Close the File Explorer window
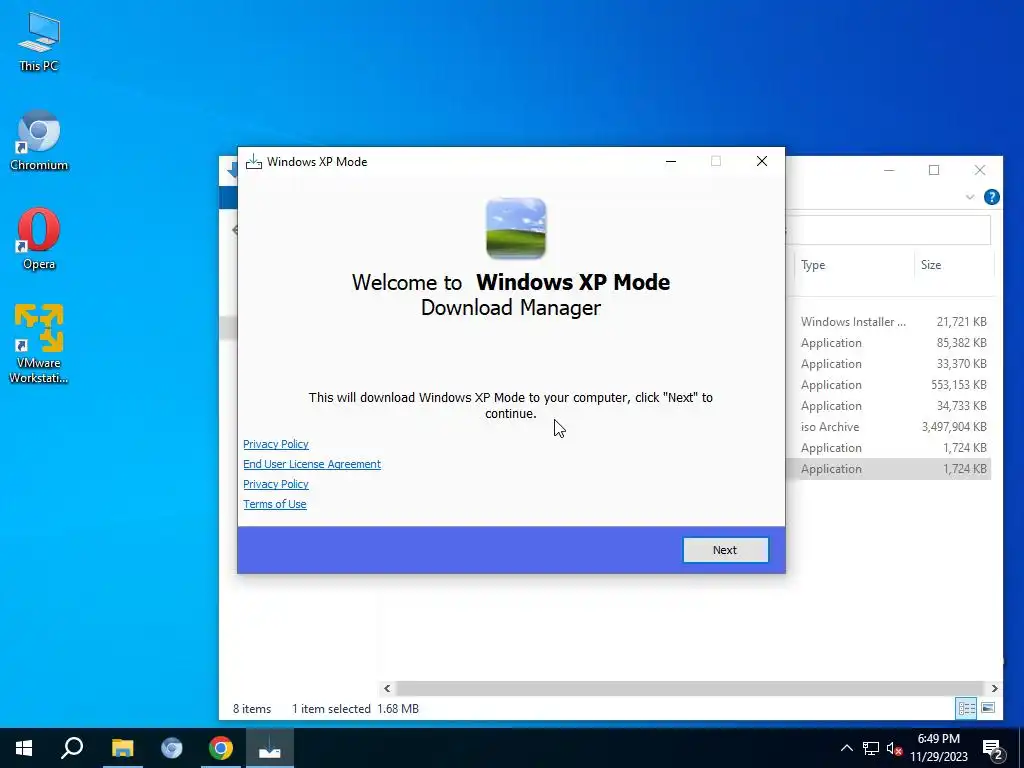This screenshot has width=1024, height=768. (980, 170)
